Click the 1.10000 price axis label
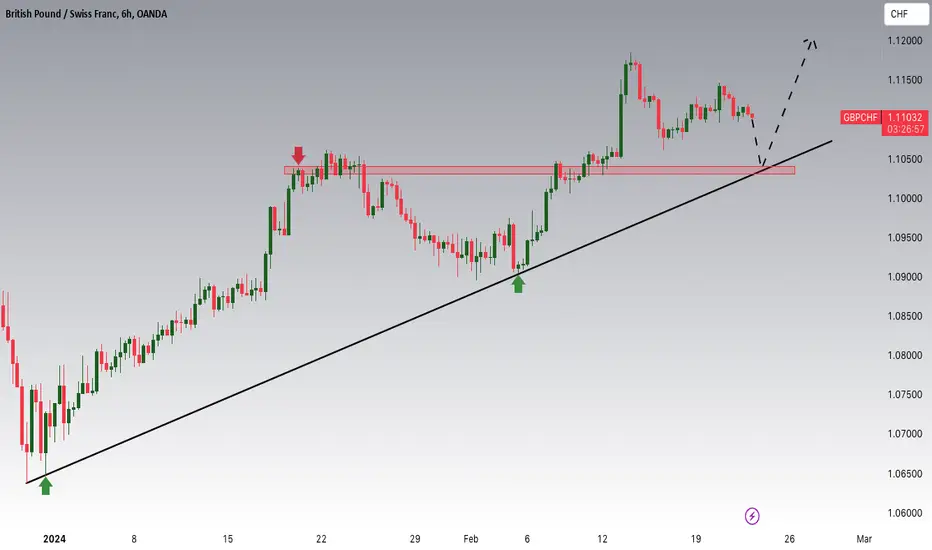The width and height of the screenshot is (932, 550). (x=905, y=198)
